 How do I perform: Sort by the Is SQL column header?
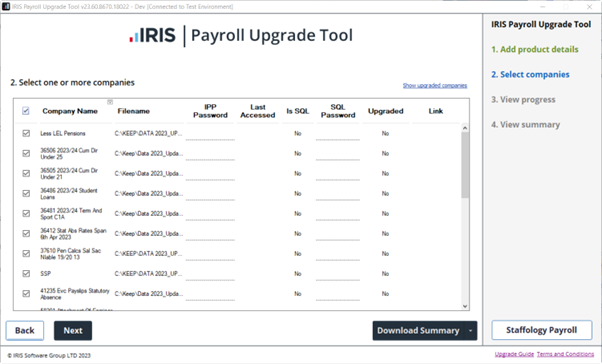298,111
